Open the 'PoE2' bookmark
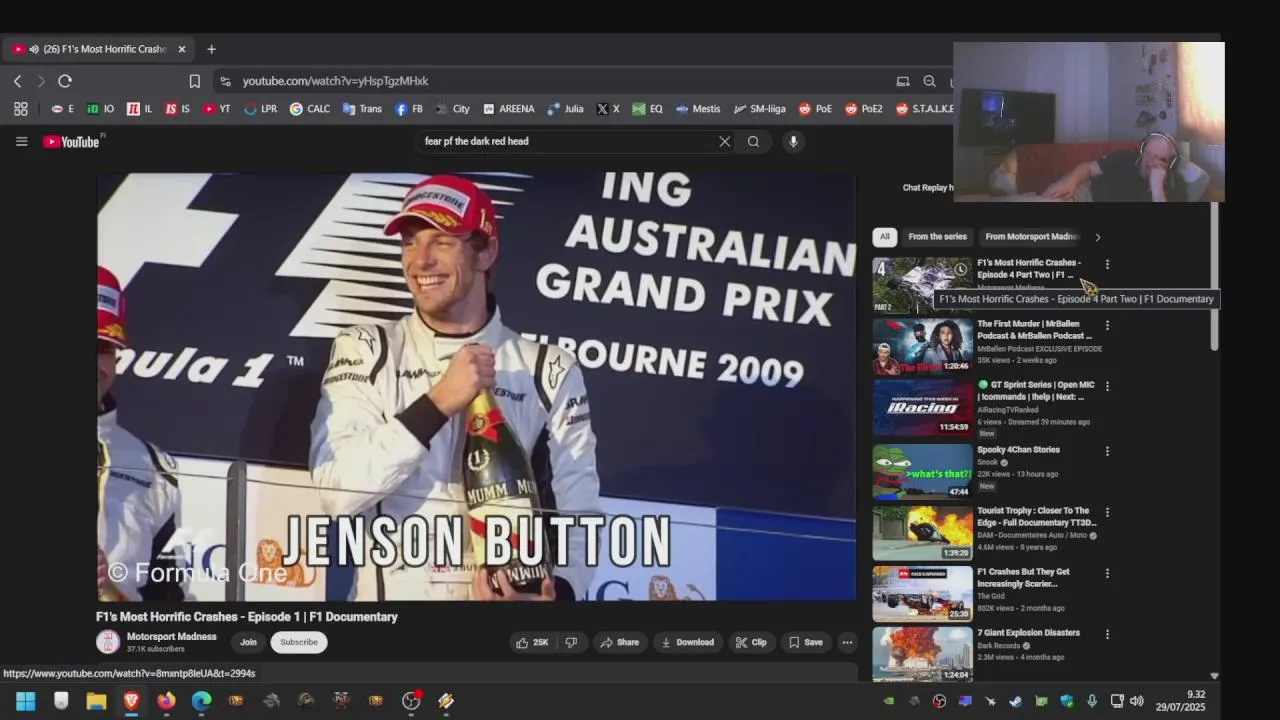1280x720 pixels. (x=864, y=109)
